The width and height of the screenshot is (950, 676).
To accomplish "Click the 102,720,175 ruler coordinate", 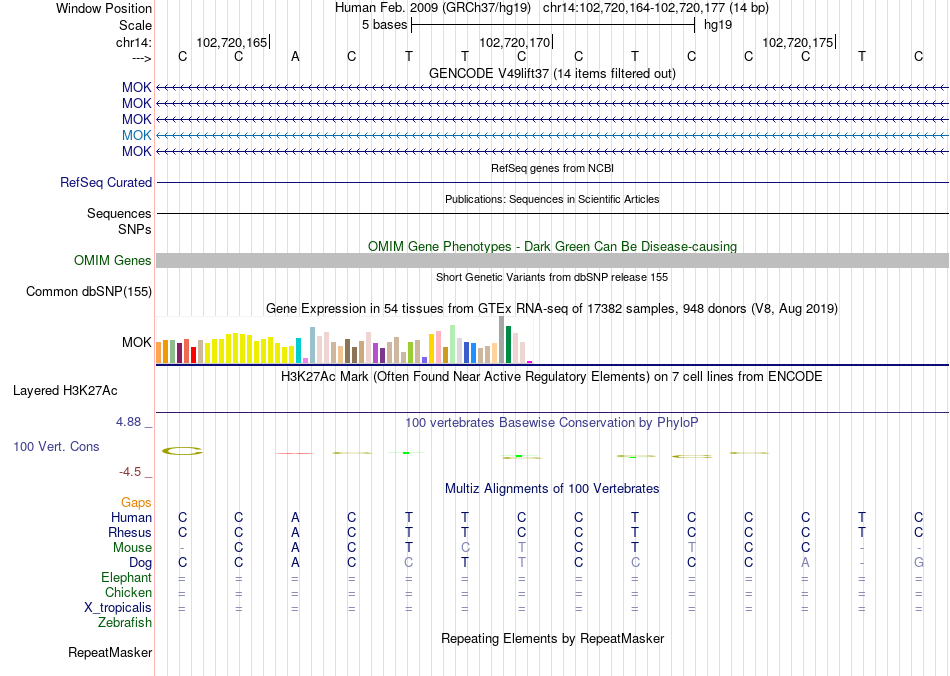I will tap(797, 42).
